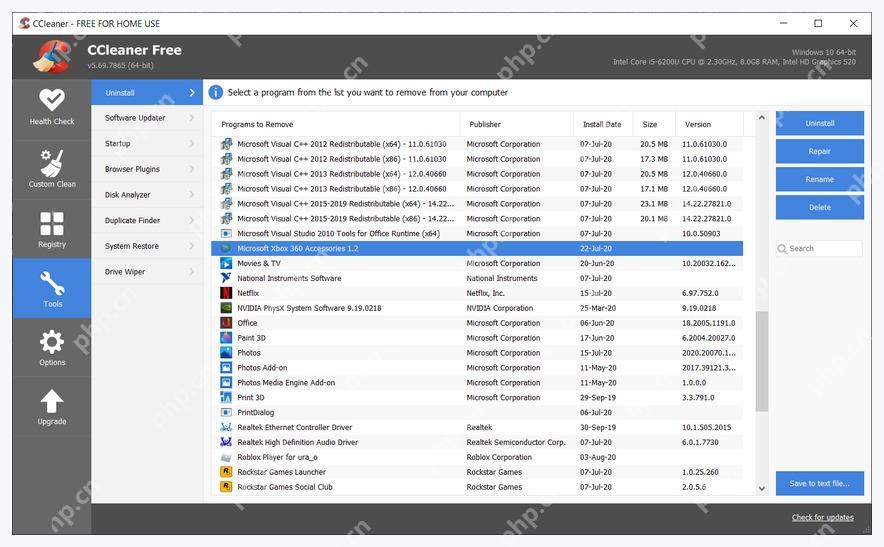Sort by Size column header
884x547 pixels.
point(654,124)
